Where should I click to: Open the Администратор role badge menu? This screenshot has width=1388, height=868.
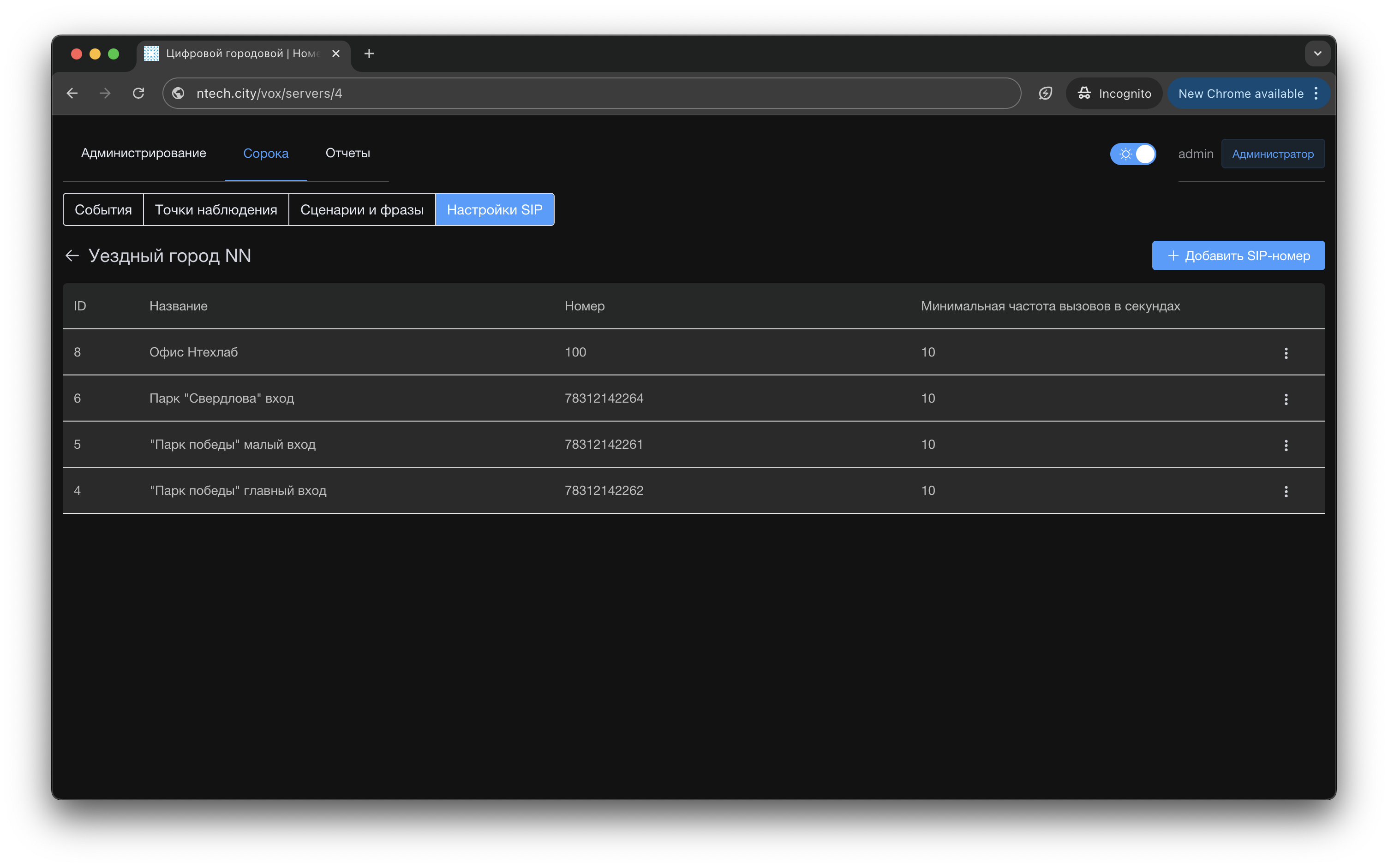pyautogui.click(x=1272, y=154)
